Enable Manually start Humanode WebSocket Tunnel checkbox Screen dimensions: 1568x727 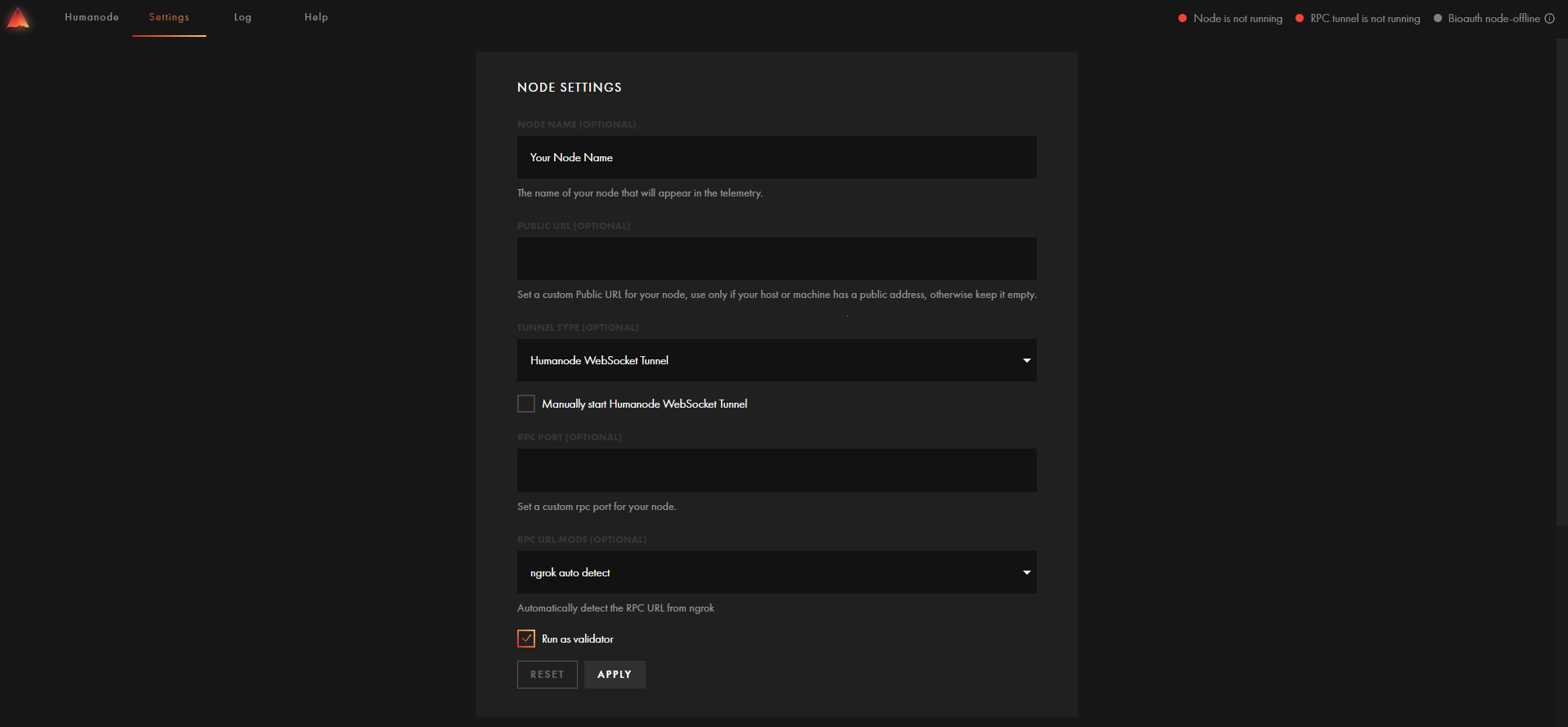(526, 404)
